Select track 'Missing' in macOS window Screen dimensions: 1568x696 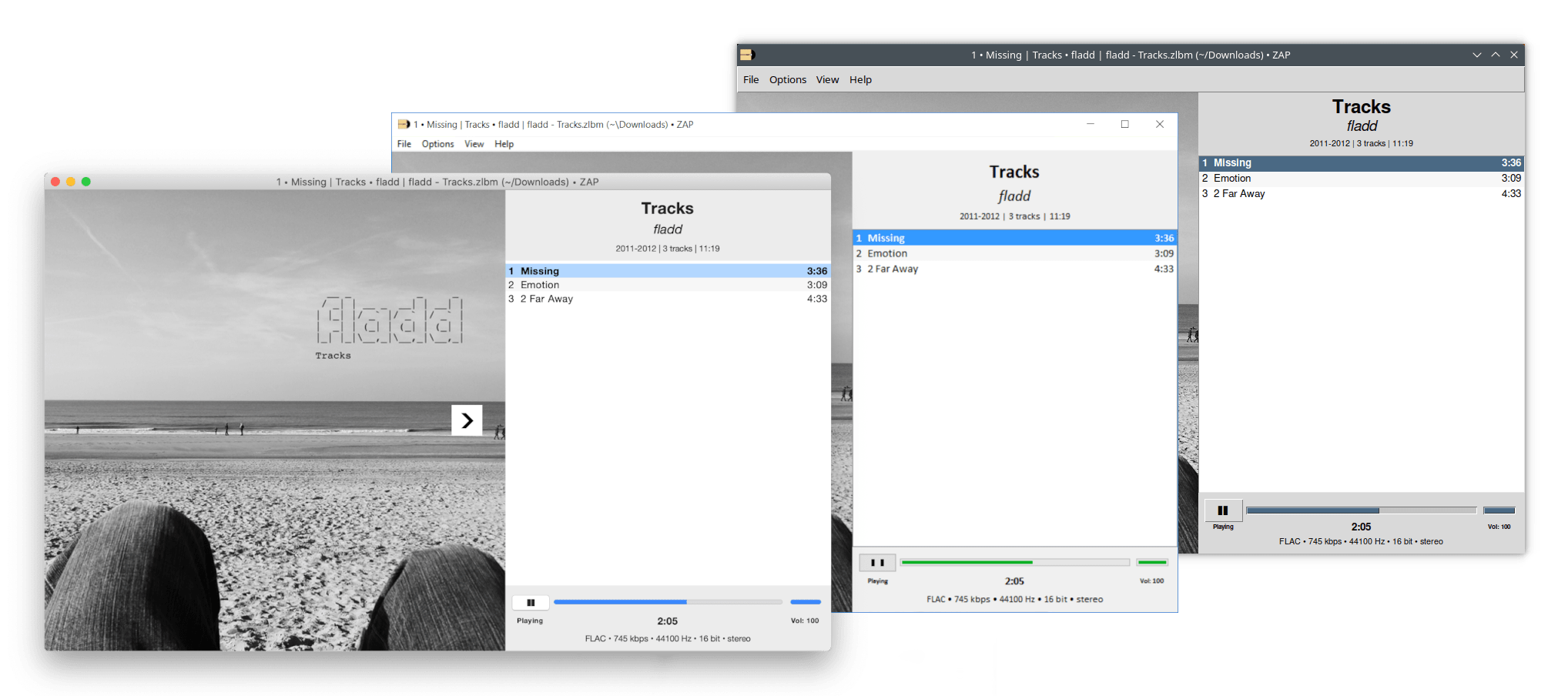pos(668,271)
